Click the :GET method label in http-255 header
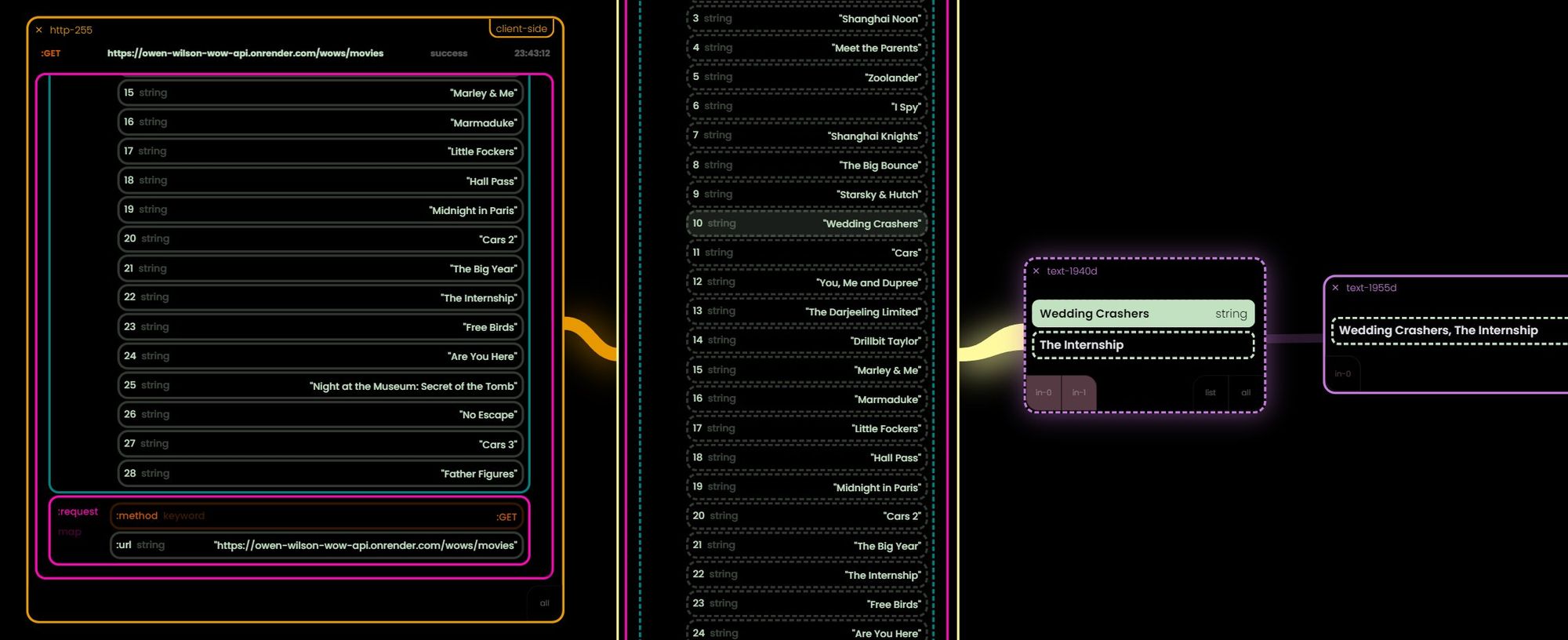Viewport: 1568px width, 640px height. point(51,53)
